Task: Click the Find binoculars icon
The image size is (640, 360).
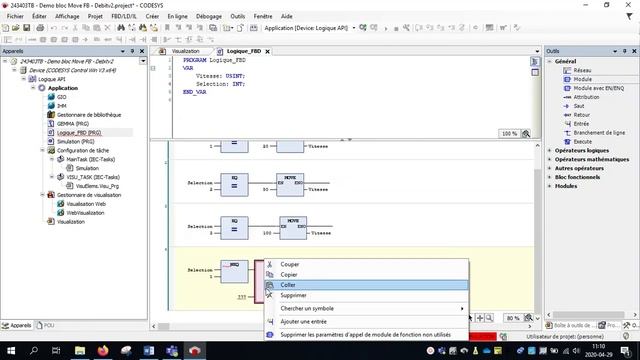Action: point(121,28)
